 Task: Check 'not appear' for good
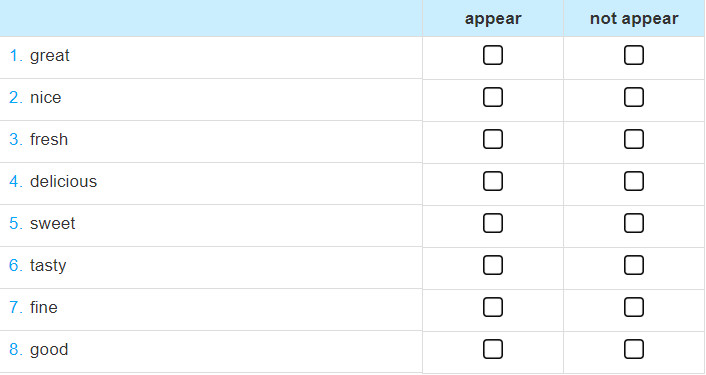click(x=634, y=349)
